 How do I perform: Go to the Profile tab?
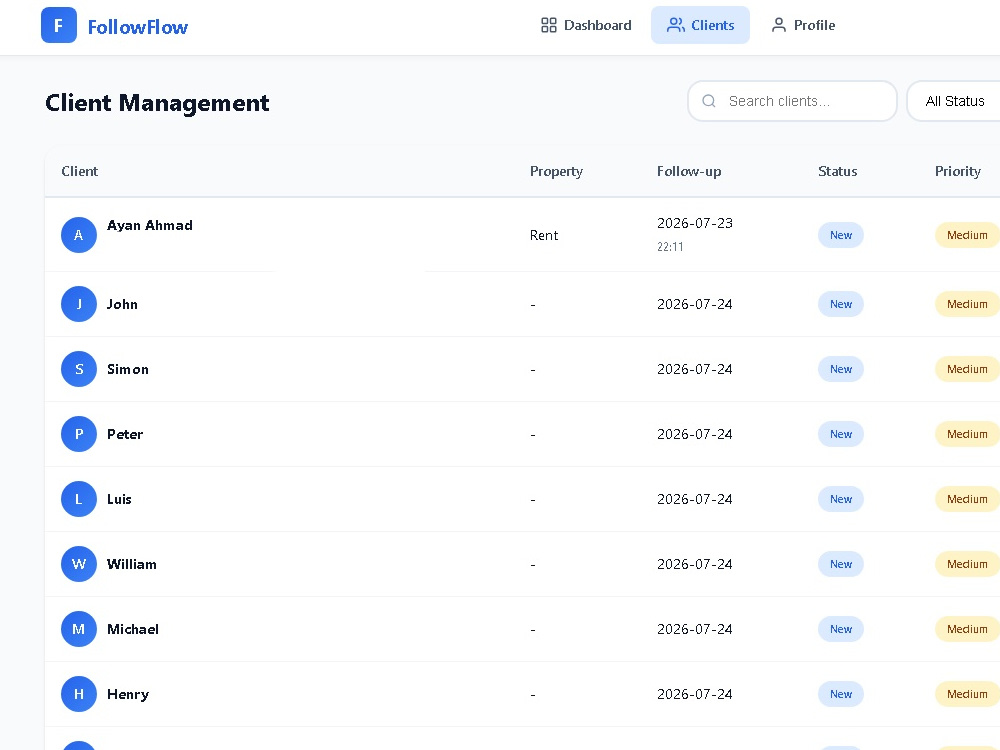[x=803, y=25]
